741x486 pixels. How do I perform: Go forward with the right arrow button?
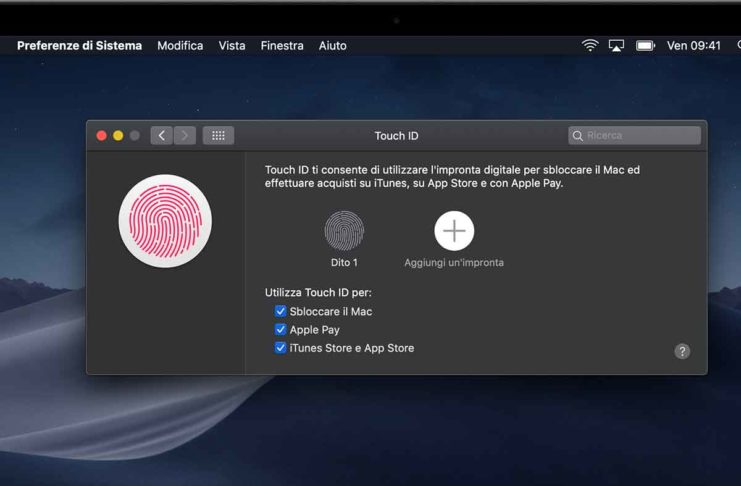click(185, 136)
